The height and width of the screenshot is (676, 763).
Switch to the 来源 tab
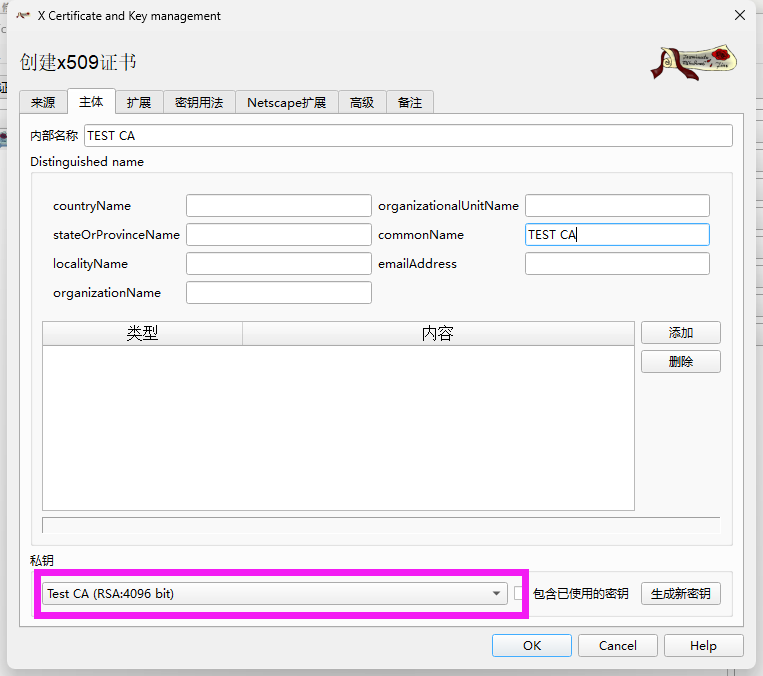click(43, 102)
